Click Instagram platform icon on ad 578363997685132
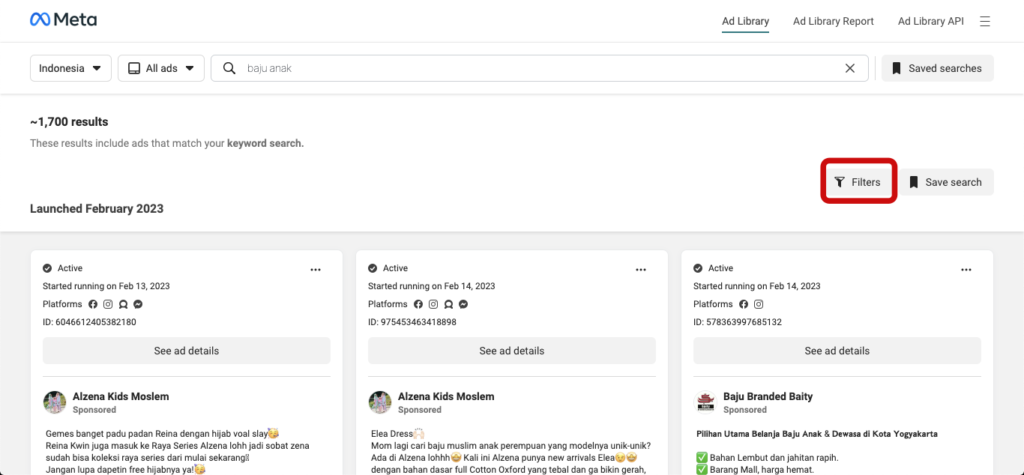 [758, 304]
